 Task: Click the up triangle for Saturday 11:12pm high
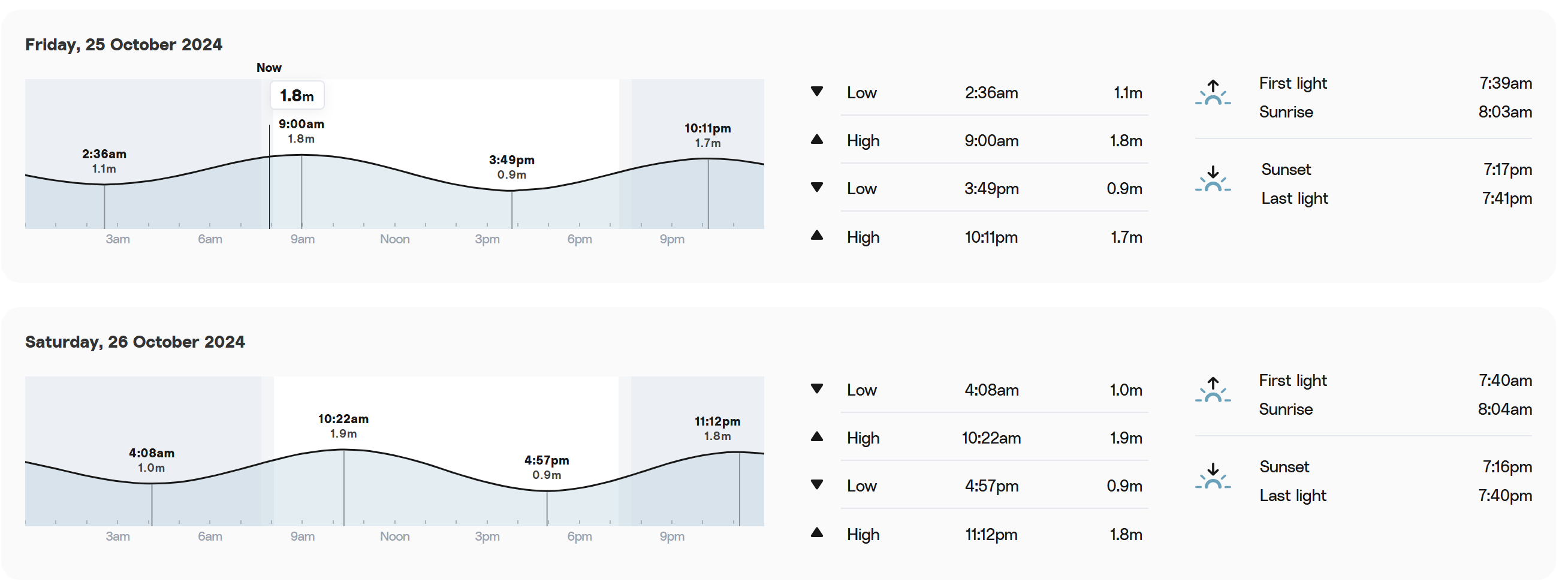(x=817, y=533)
